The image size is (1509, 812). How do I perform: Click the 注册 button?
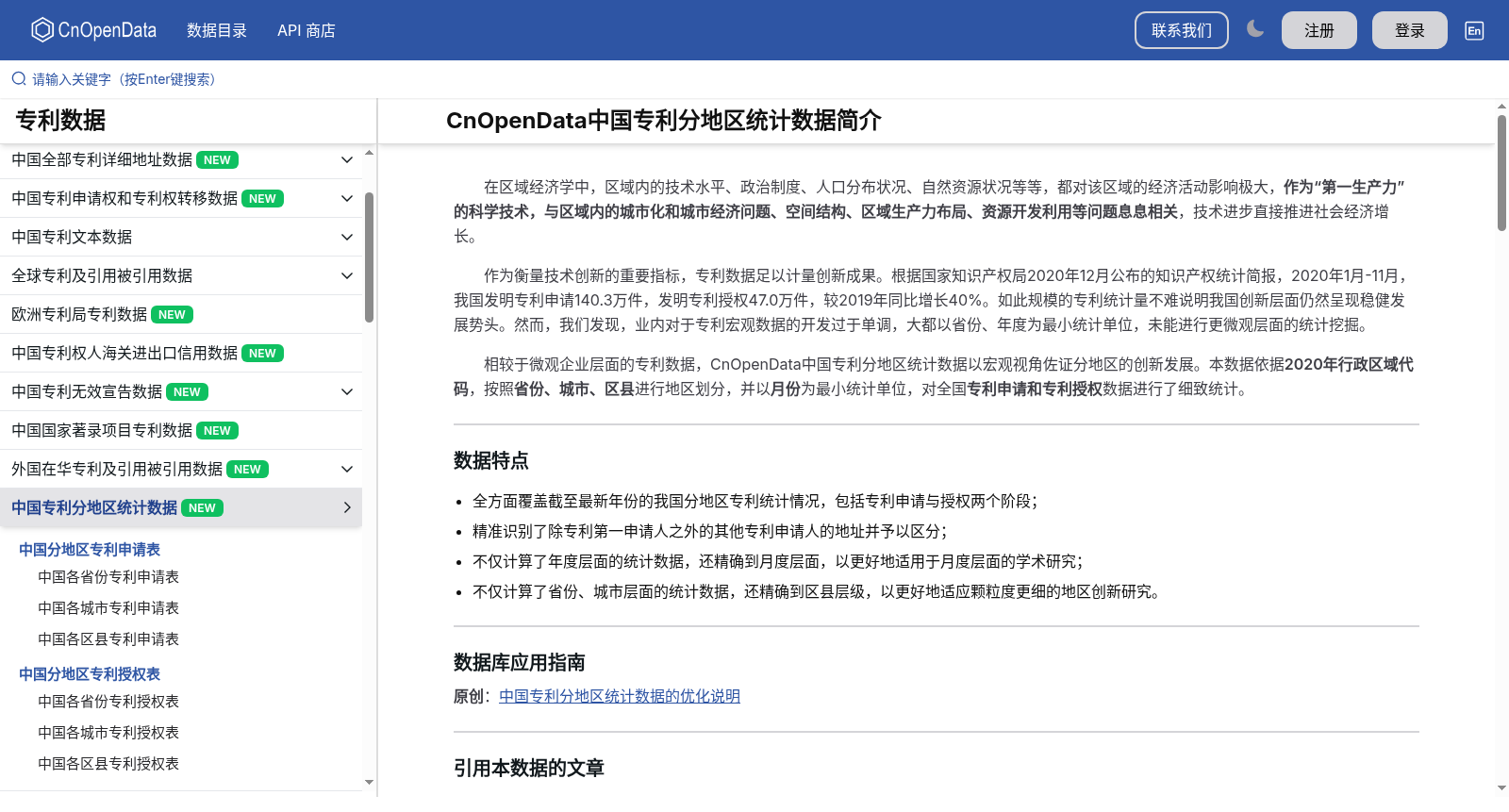pos(1319,30)
